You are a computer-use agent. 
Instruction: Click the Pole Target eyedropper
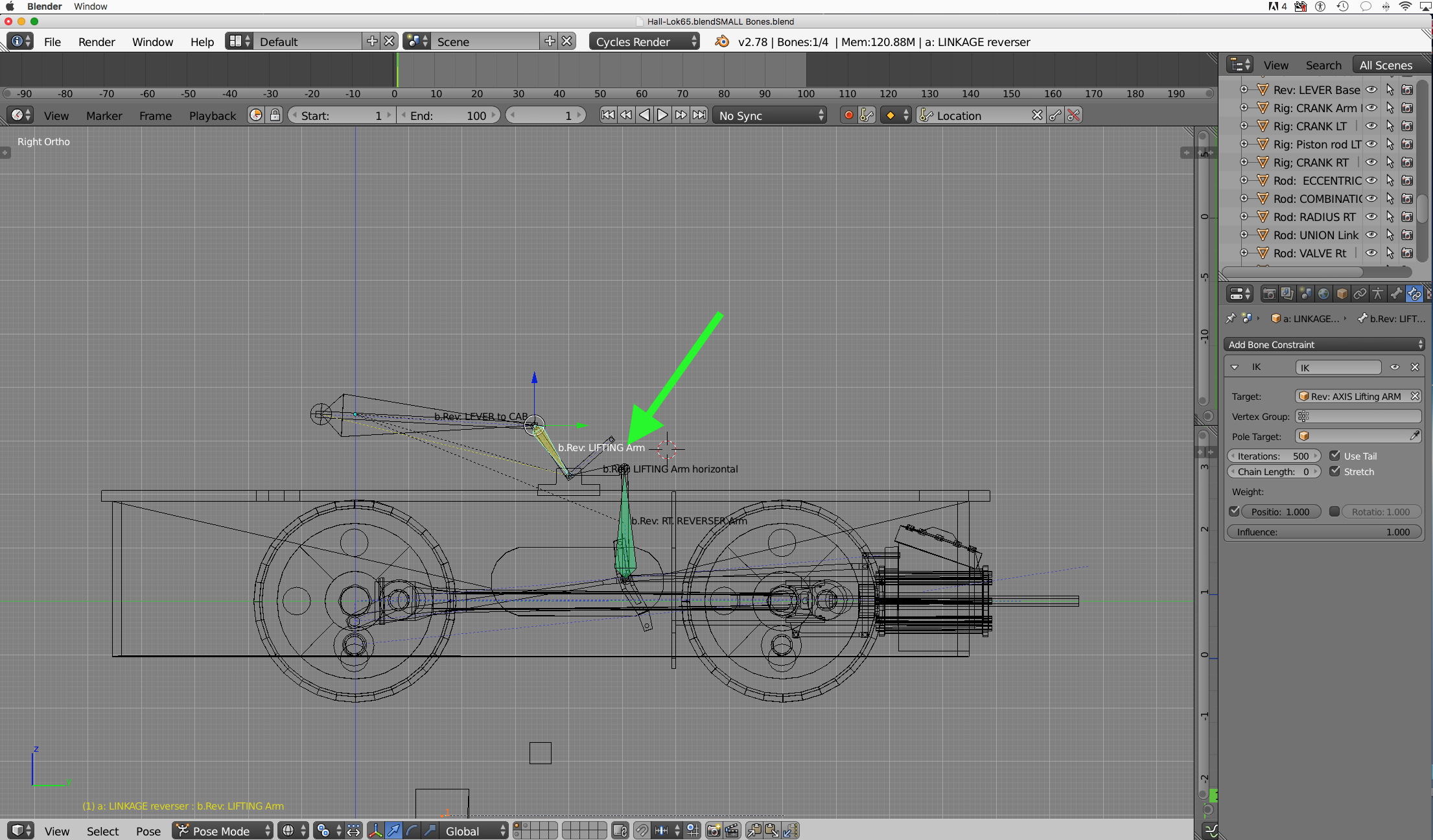point(1414,436)
